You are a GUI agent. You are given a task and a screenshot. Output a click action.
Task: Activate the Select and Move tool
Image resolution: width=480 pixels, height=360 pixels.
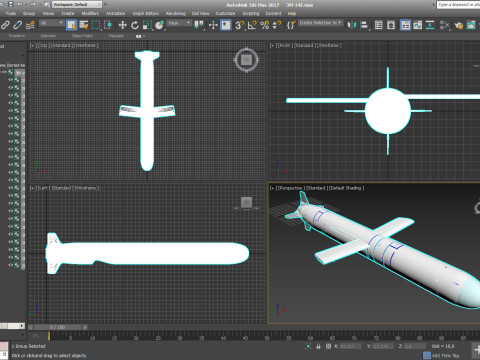click(122, 25)
